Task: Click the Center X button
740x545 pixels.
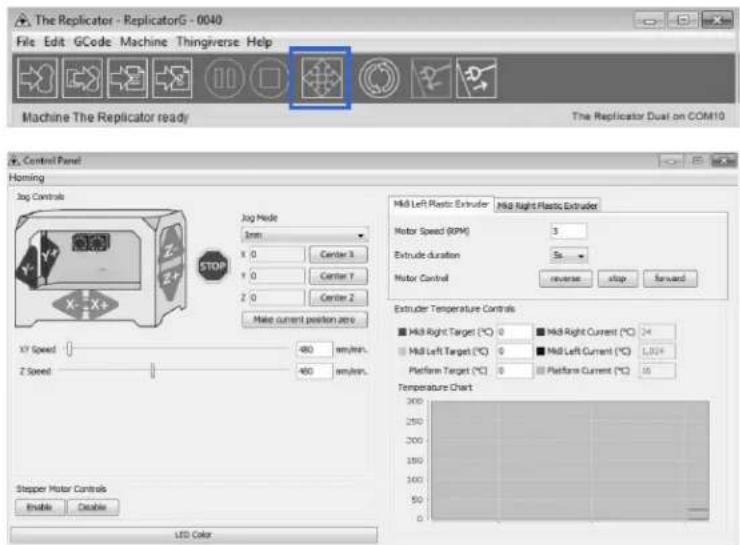Action: pyautogui.click(x=338, y=254)
